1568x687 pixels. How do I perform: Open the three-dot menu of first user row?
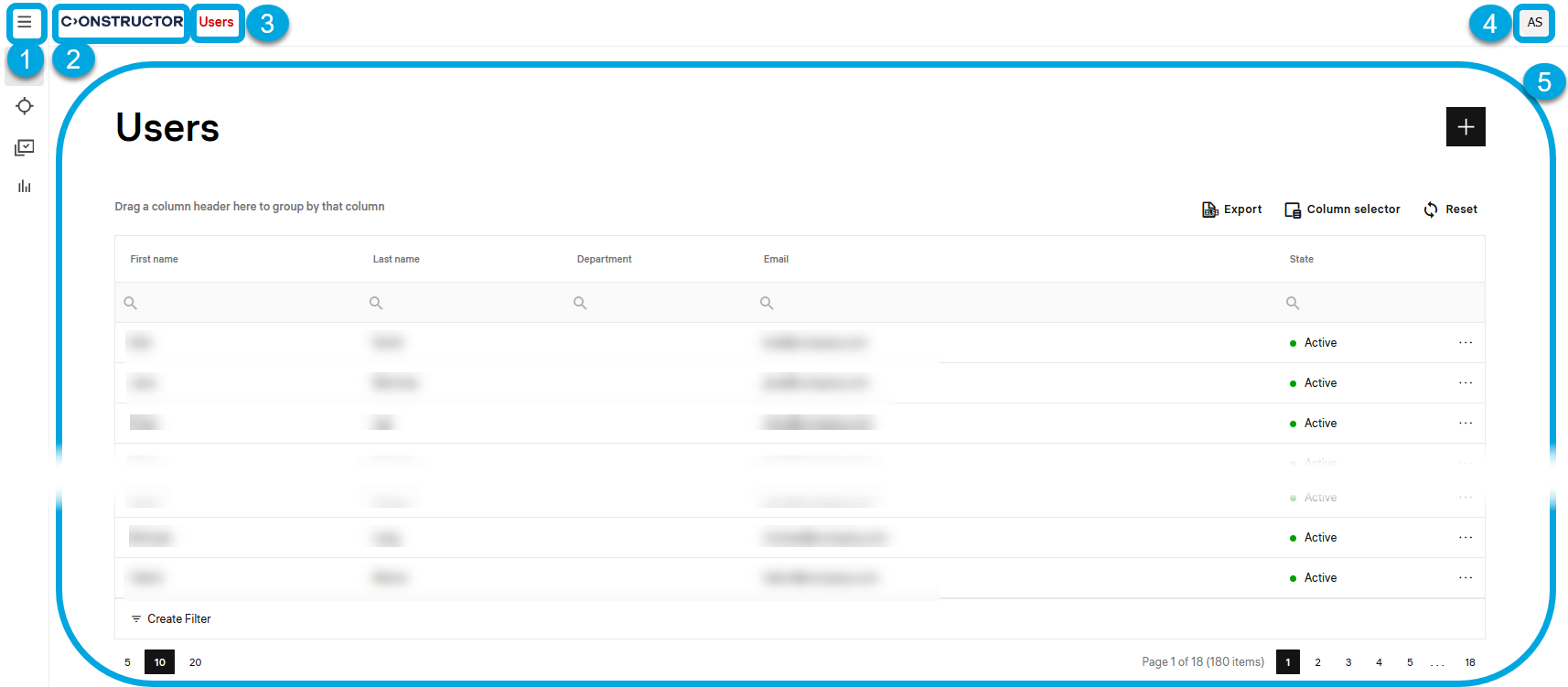pos(1465,343)
